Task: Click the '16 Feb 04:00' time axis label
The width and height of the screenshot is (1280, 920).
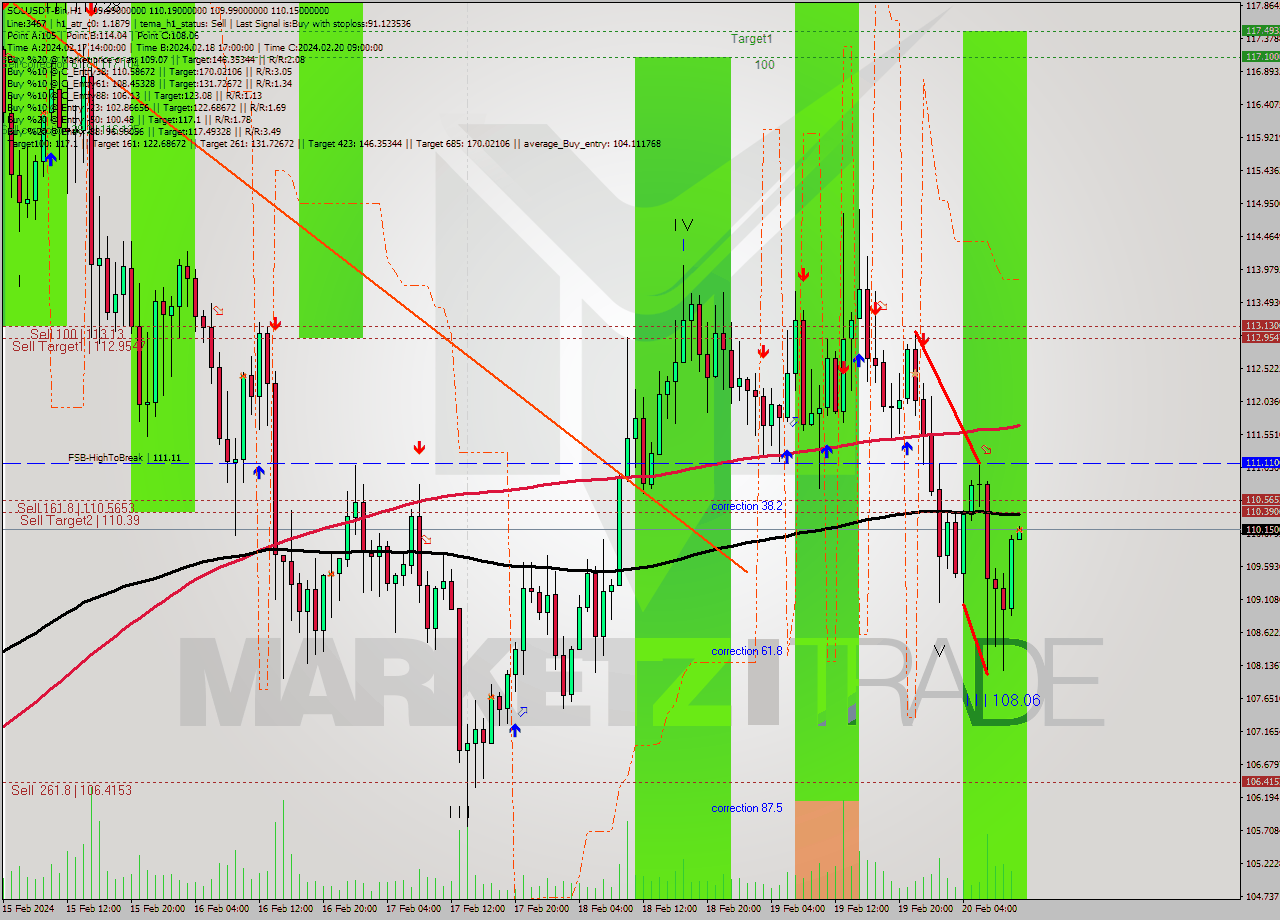Action: point(221,909)
